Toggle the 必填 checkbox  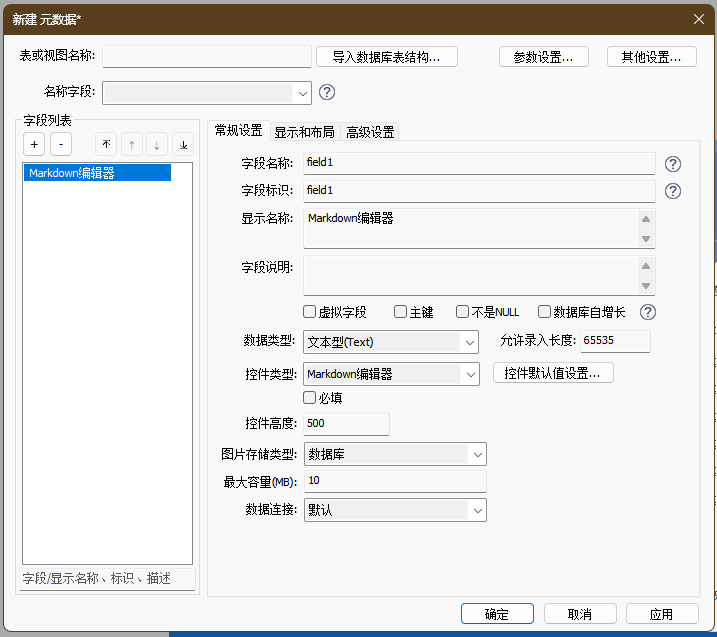point(310,398)
